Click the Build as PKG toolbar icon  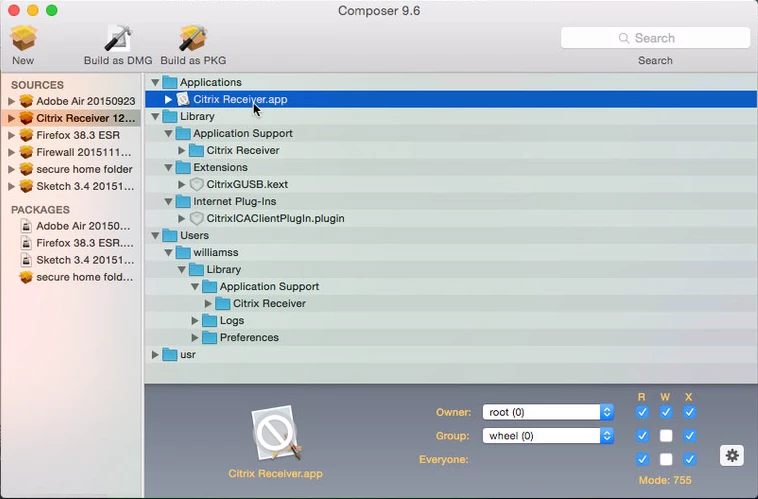coord(193,38)
